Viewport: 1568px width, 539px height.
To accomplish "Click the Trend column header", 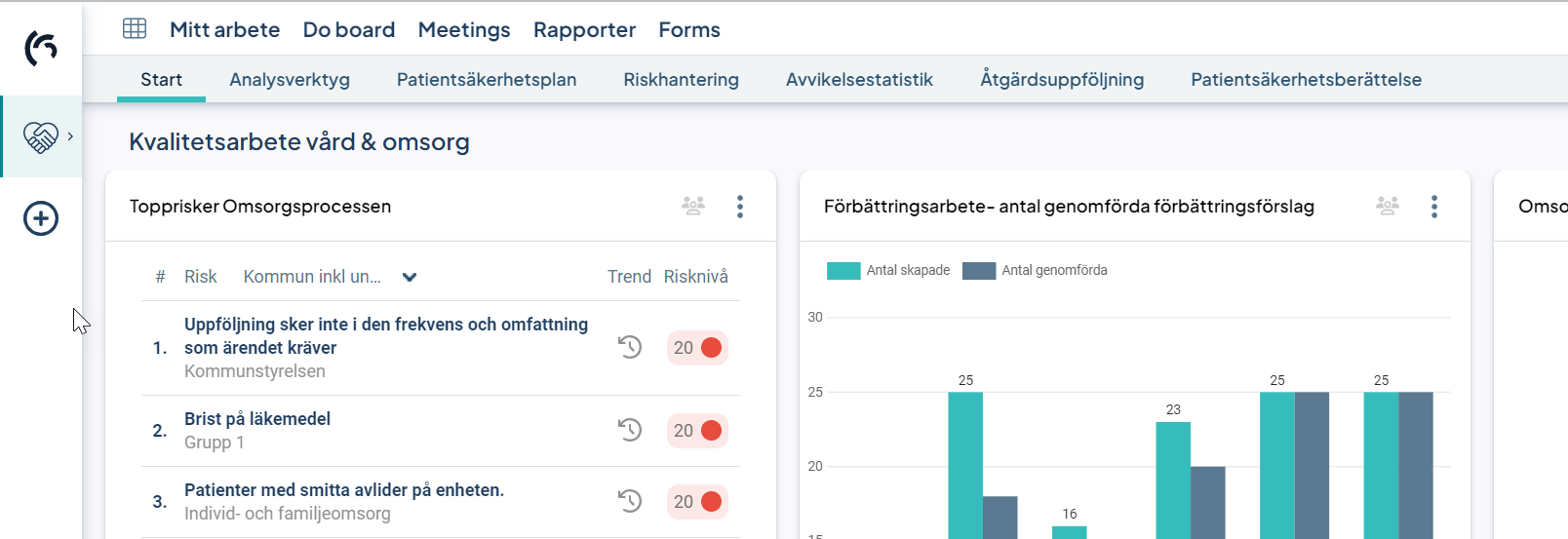I will [629, 277].
